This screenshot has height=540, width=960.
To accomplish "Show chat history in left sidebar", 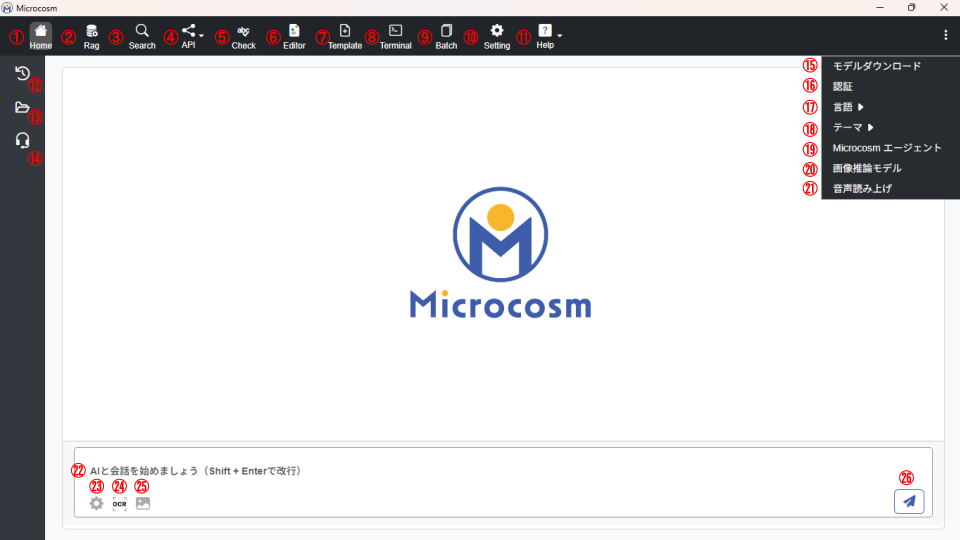I will (x=22, y=73).
